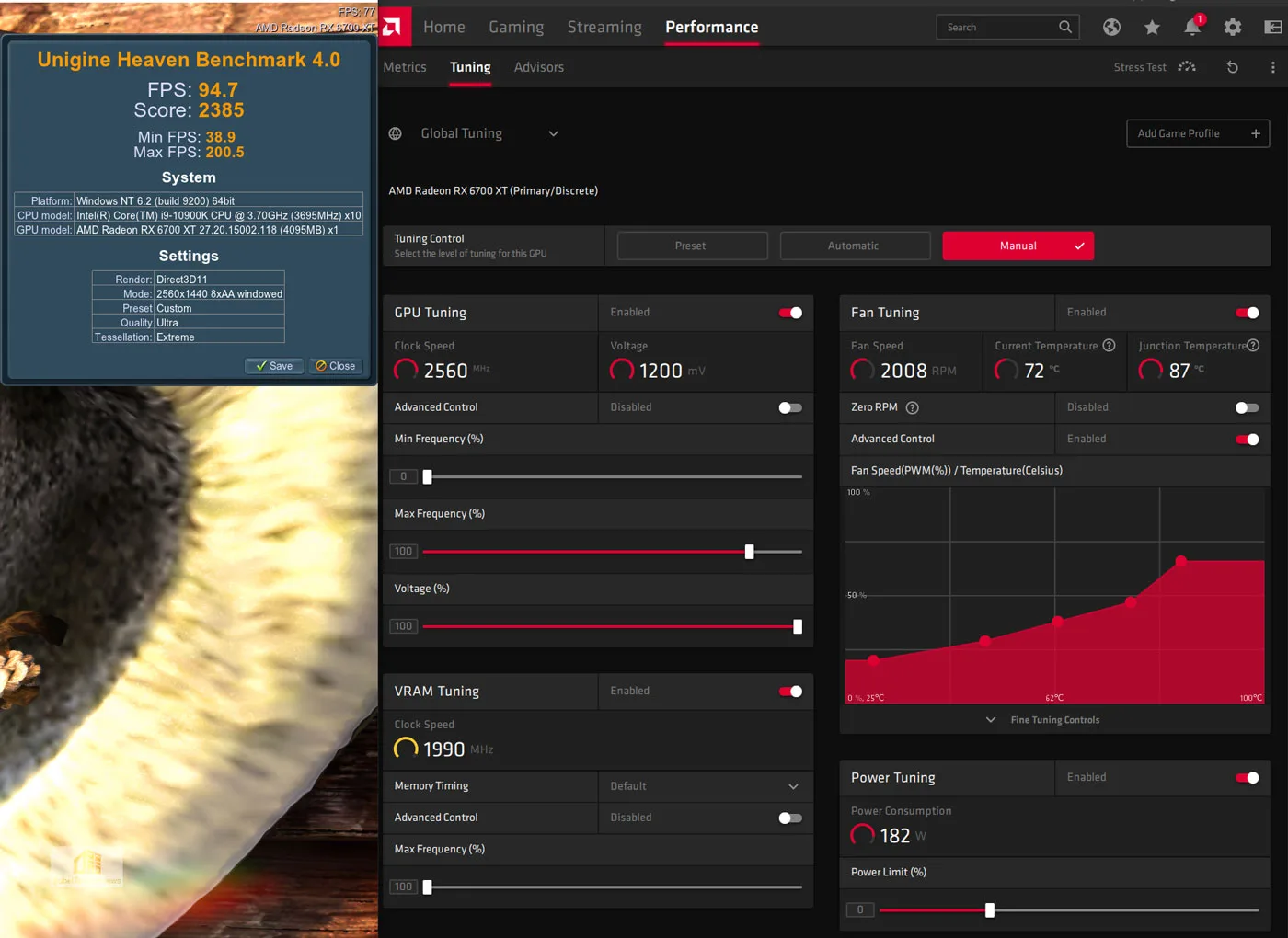The image size is (1288, 938).
Task: Choose Preset tuning control
Action: (x=692, y=246)
